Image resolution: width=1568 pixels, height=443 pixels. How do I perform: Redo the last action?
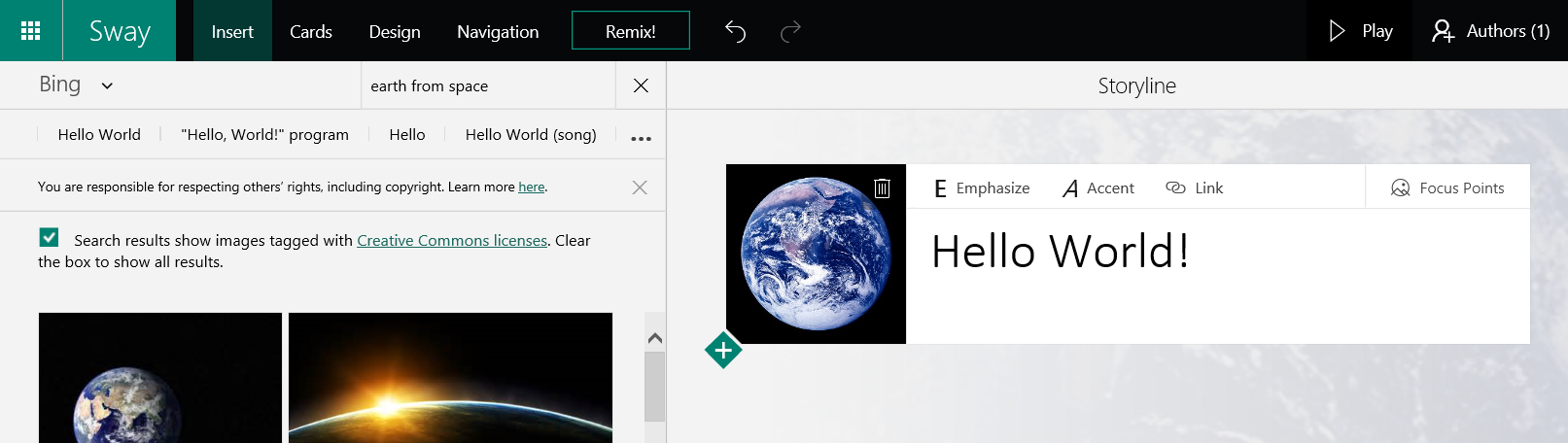coord(791,31)
